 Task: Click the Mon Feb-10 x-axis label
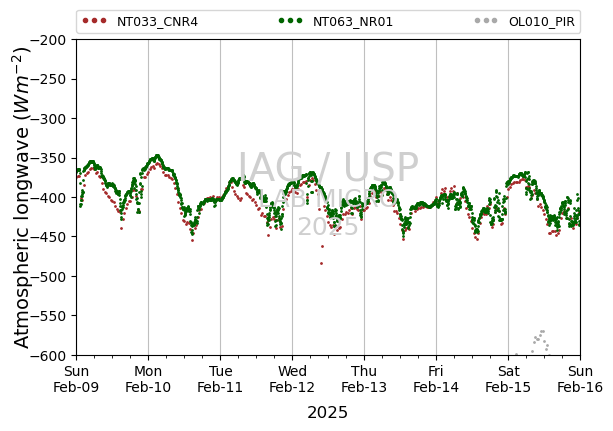(x=148, y=379)
